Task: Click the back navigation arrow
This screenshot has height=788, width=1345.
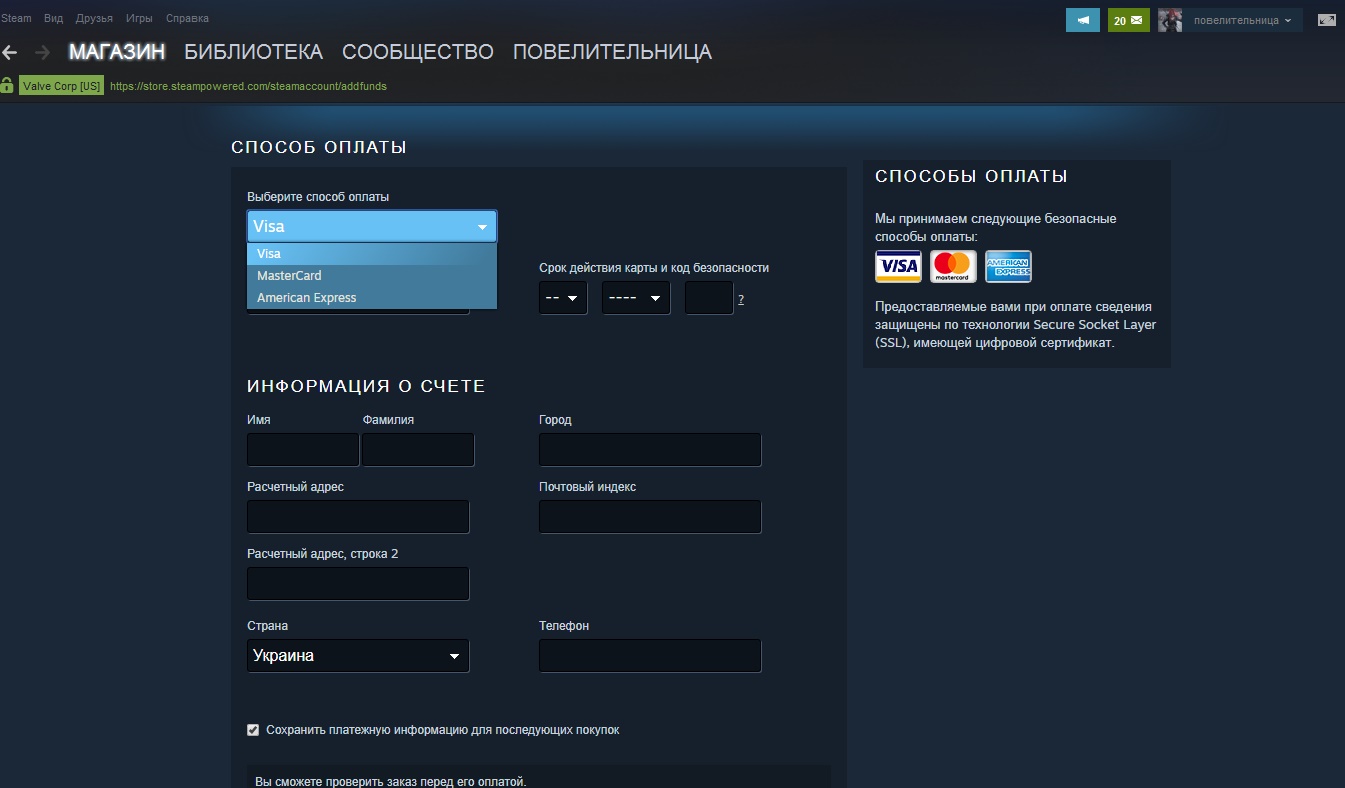Action: (x=9, y=53)
